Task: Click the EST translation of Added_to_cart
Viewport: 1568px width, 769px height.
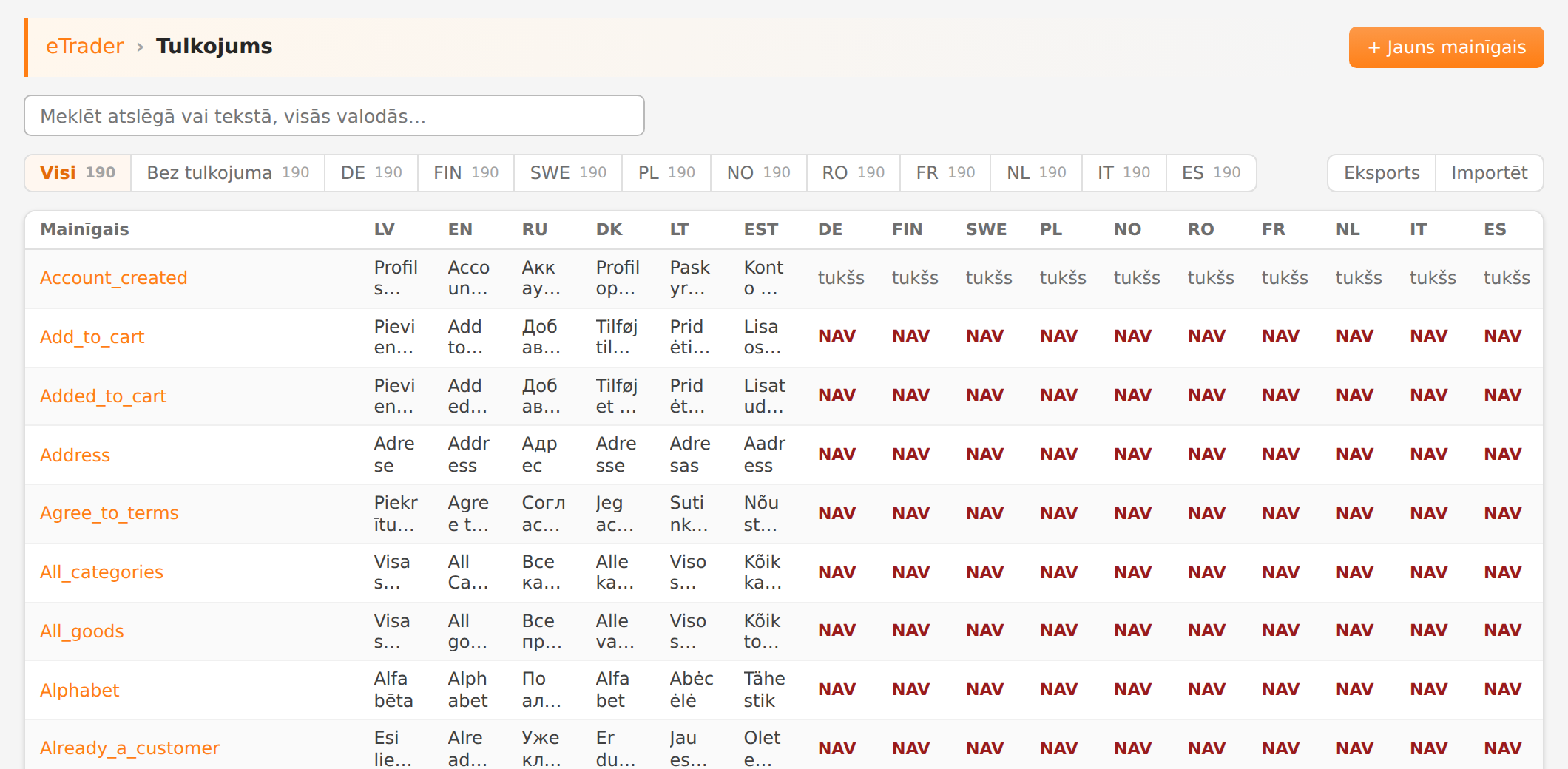Action: (x=765, y=396)
